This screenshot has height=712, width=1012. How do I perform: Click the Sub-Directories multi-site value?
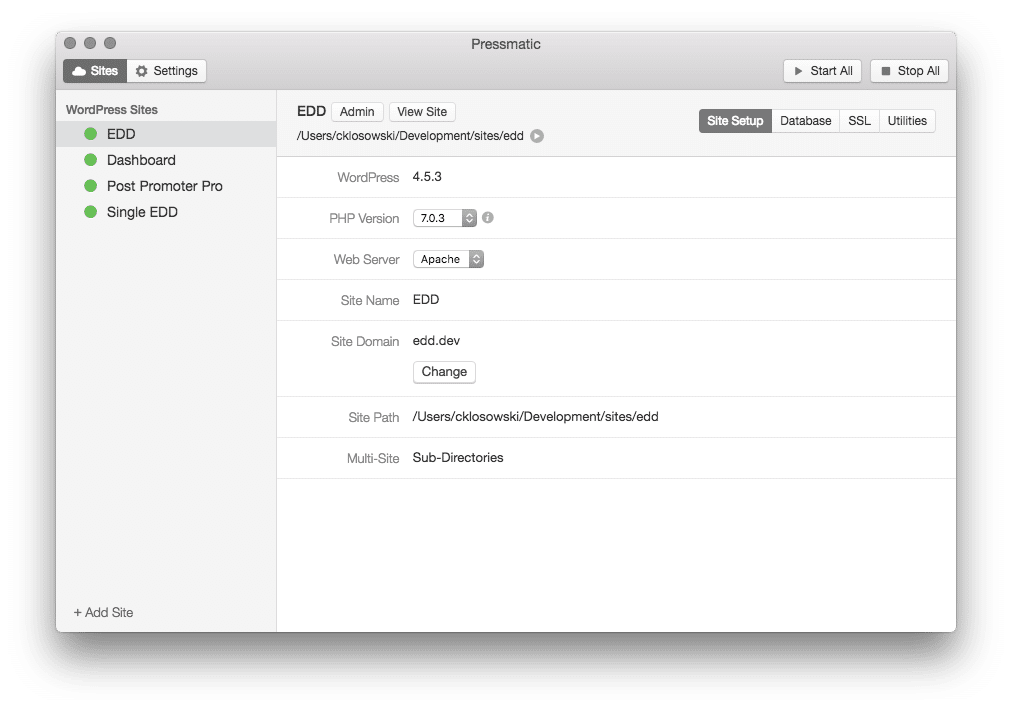pyautogui.click(x=458, y=458)
